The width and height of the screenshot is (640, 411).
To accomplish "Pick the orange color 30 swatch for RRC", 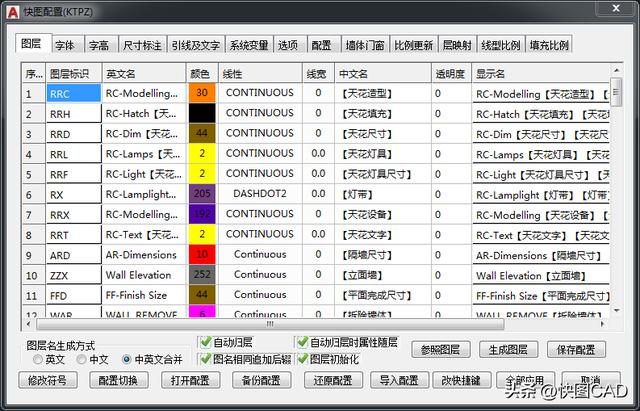I will click(202, 93).
